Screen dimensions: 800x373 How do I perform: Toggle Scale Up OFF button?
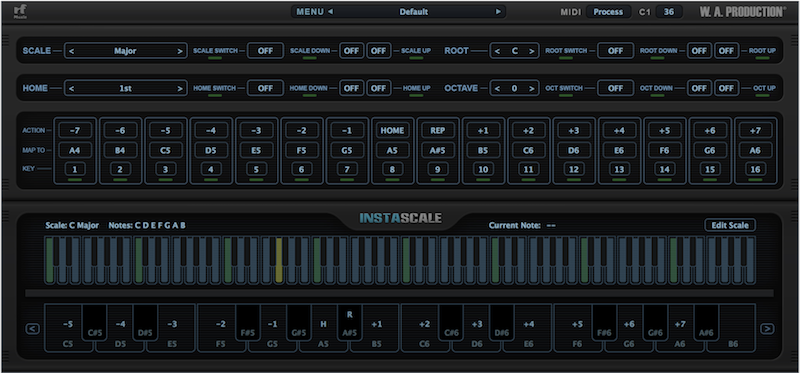(x=379, y=51)
